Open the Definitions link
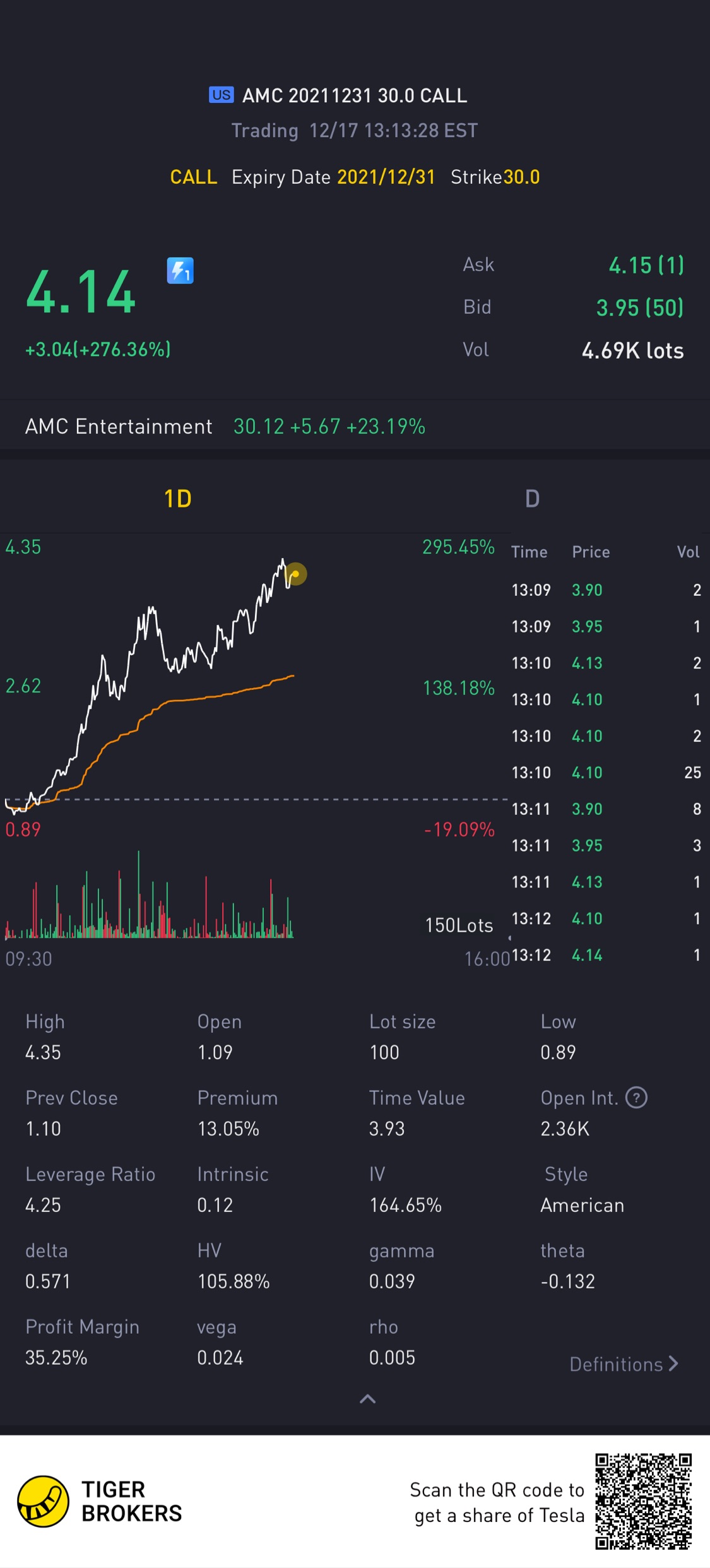Screen dimensions: 710x1568 [624, 1364]
